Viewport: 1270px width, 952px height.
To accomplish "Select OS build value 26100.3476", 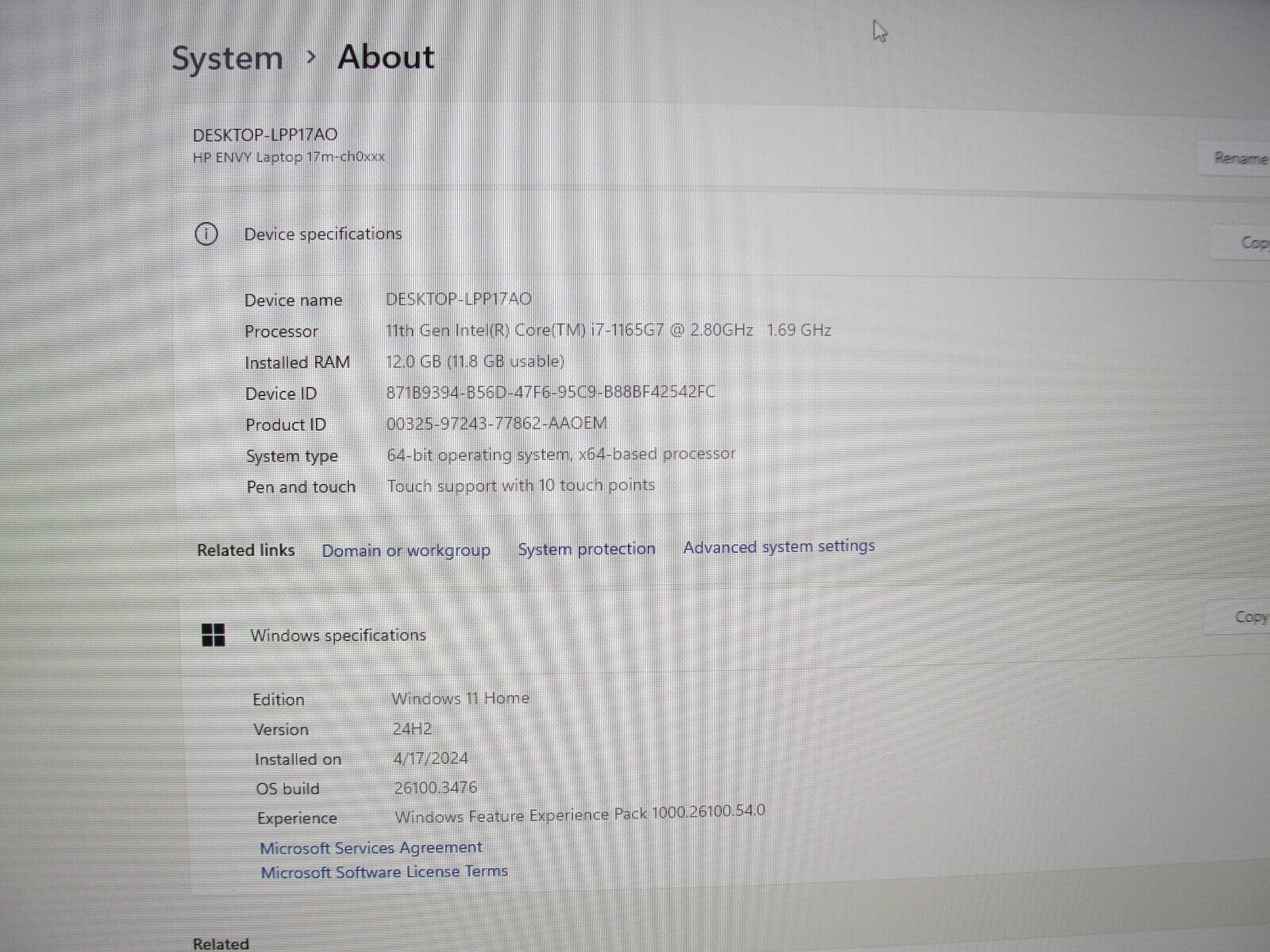I will [436, 788].
